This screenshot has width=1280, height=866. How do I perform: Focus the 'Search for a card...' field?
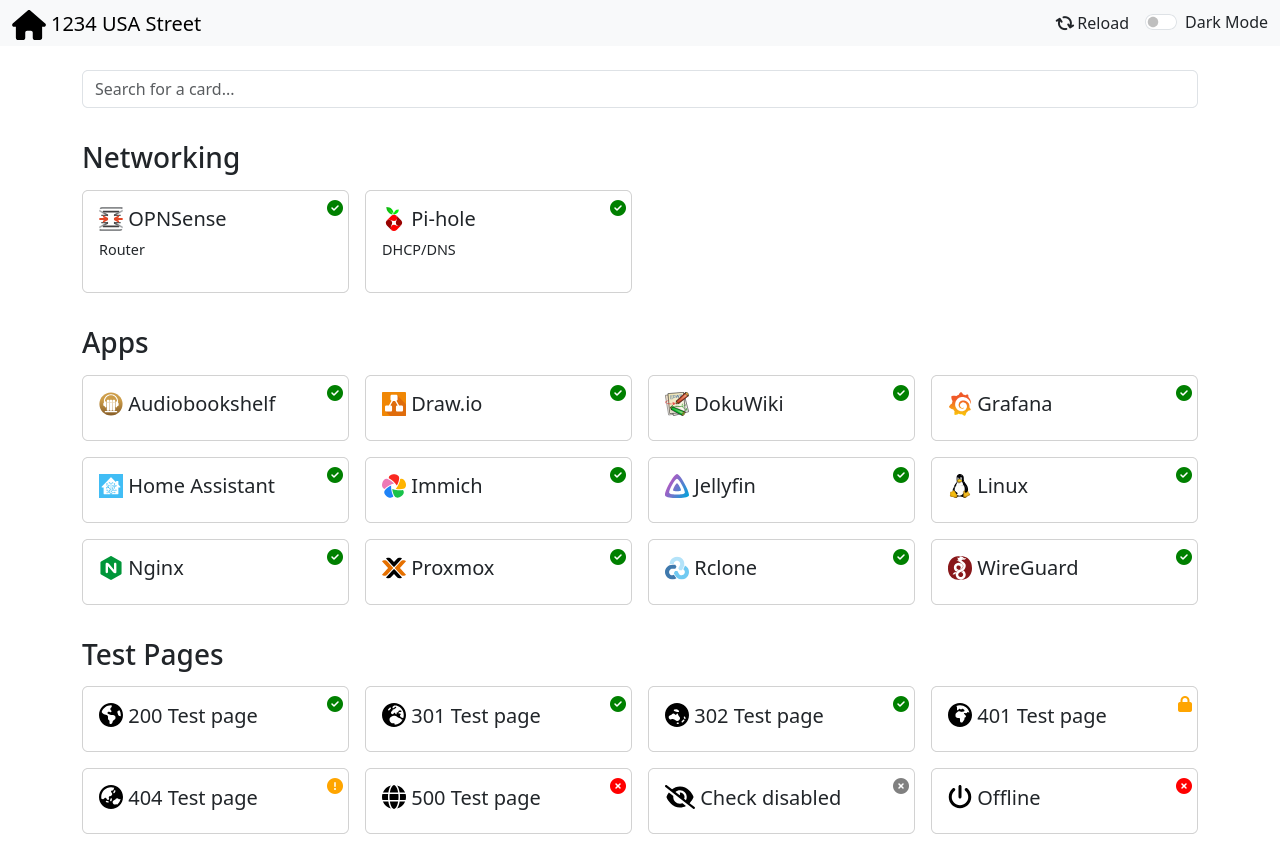point(640,89)
